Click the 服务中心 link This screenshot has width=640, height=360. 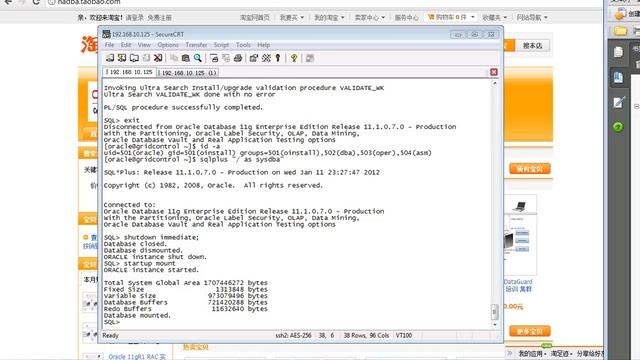coord(407,18)
